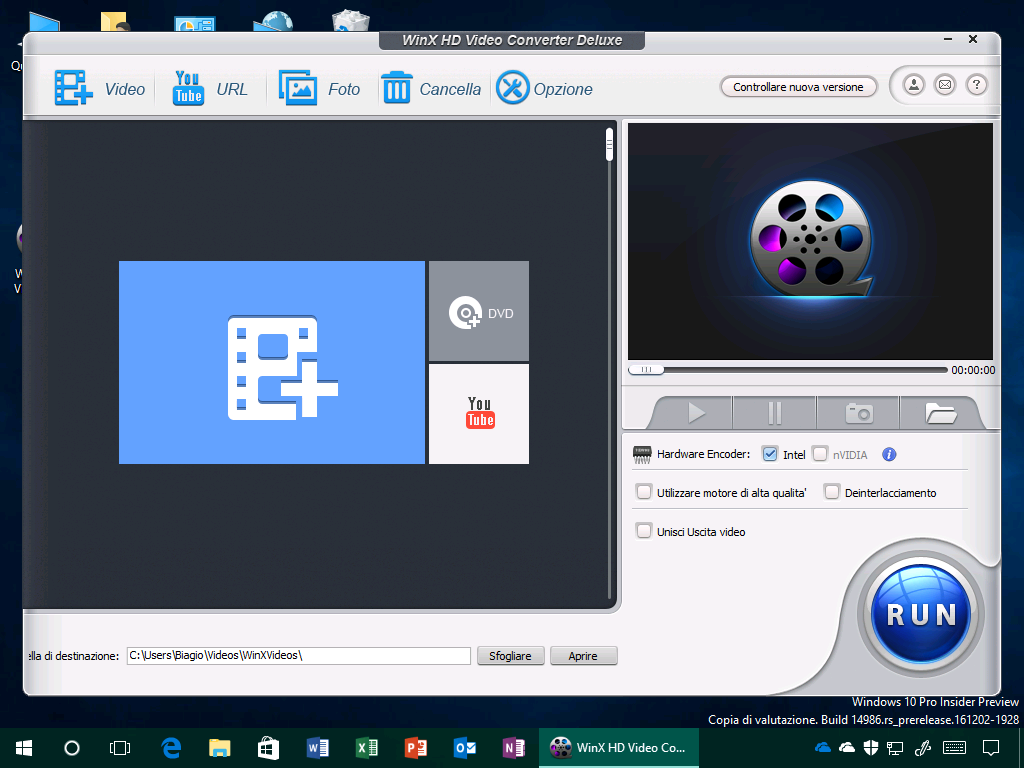
Task: Close the WinX converter window
Action: point(972,39)
